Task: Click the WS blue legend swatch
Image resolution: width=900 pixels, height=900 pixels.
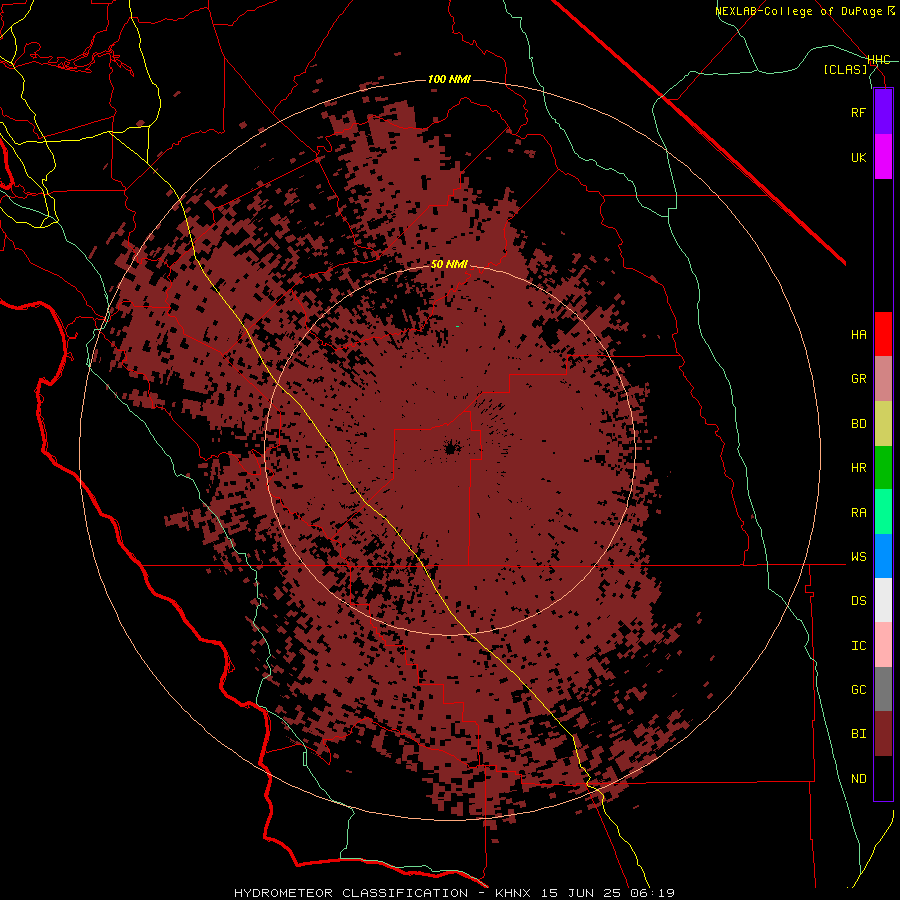Action: tap(883, 556)
